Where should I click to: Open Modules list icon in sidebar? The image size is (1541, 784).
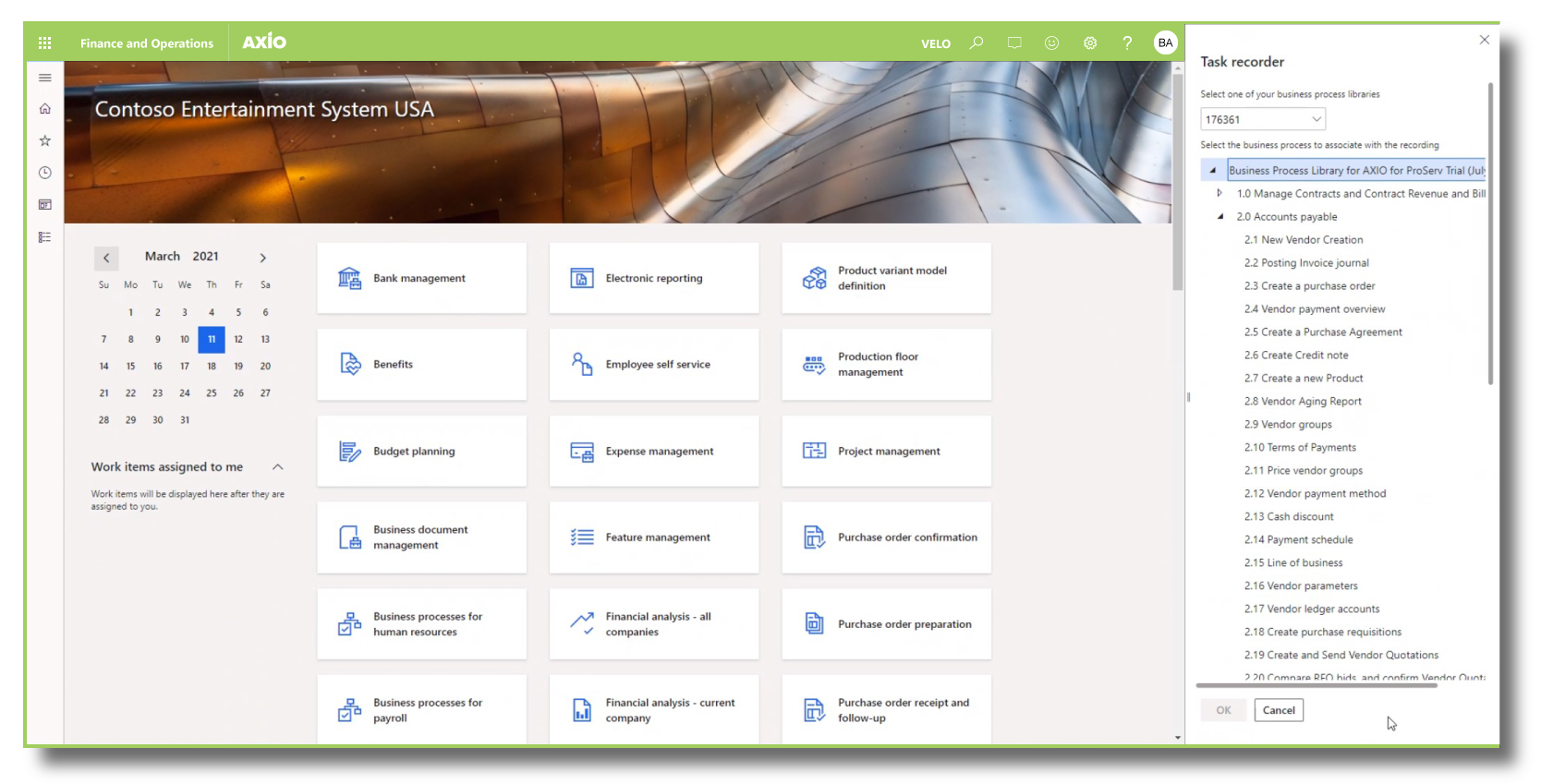coord(44,237)
